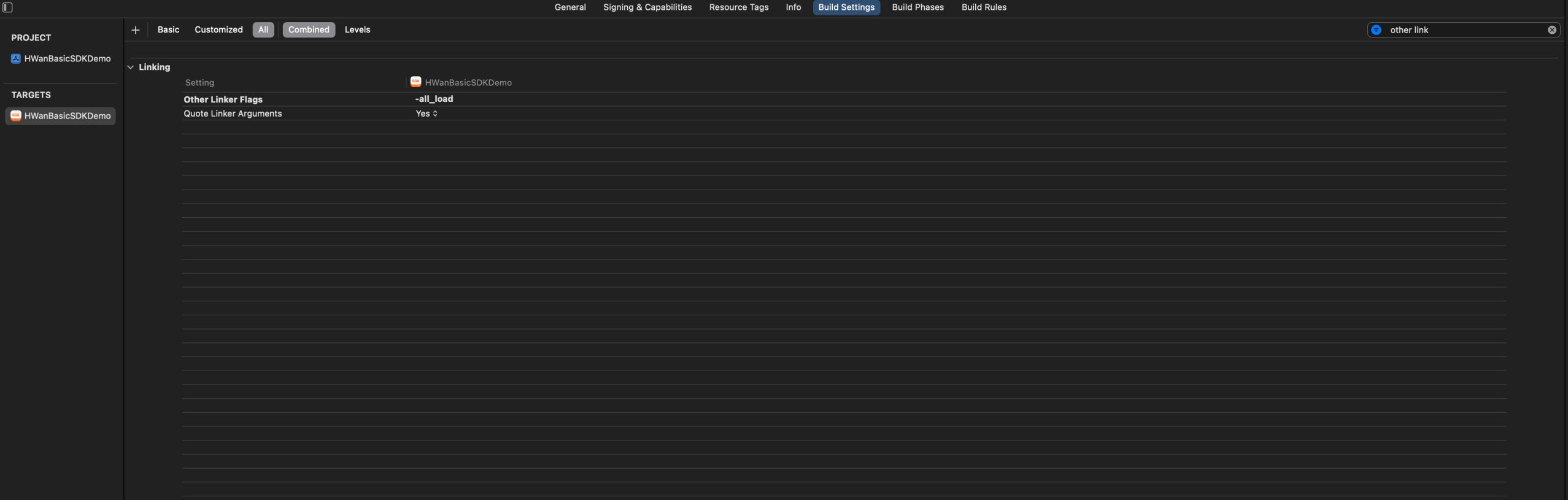1568x500 pixels.
Task: Open Quote Linker Arguments Yes dropdown
Action: [427, 113]
